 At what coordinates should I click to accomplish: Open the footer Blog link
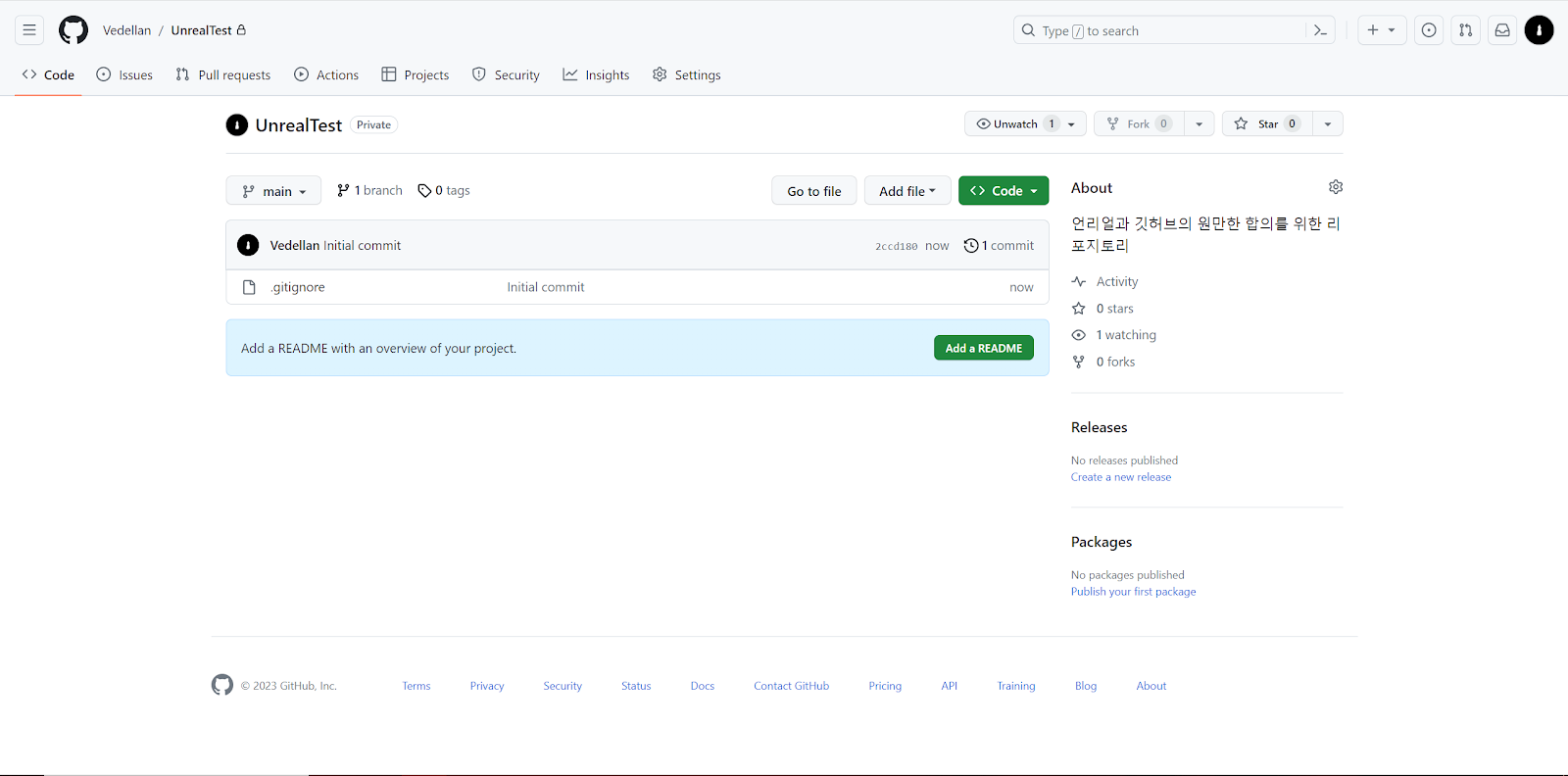1086,686
